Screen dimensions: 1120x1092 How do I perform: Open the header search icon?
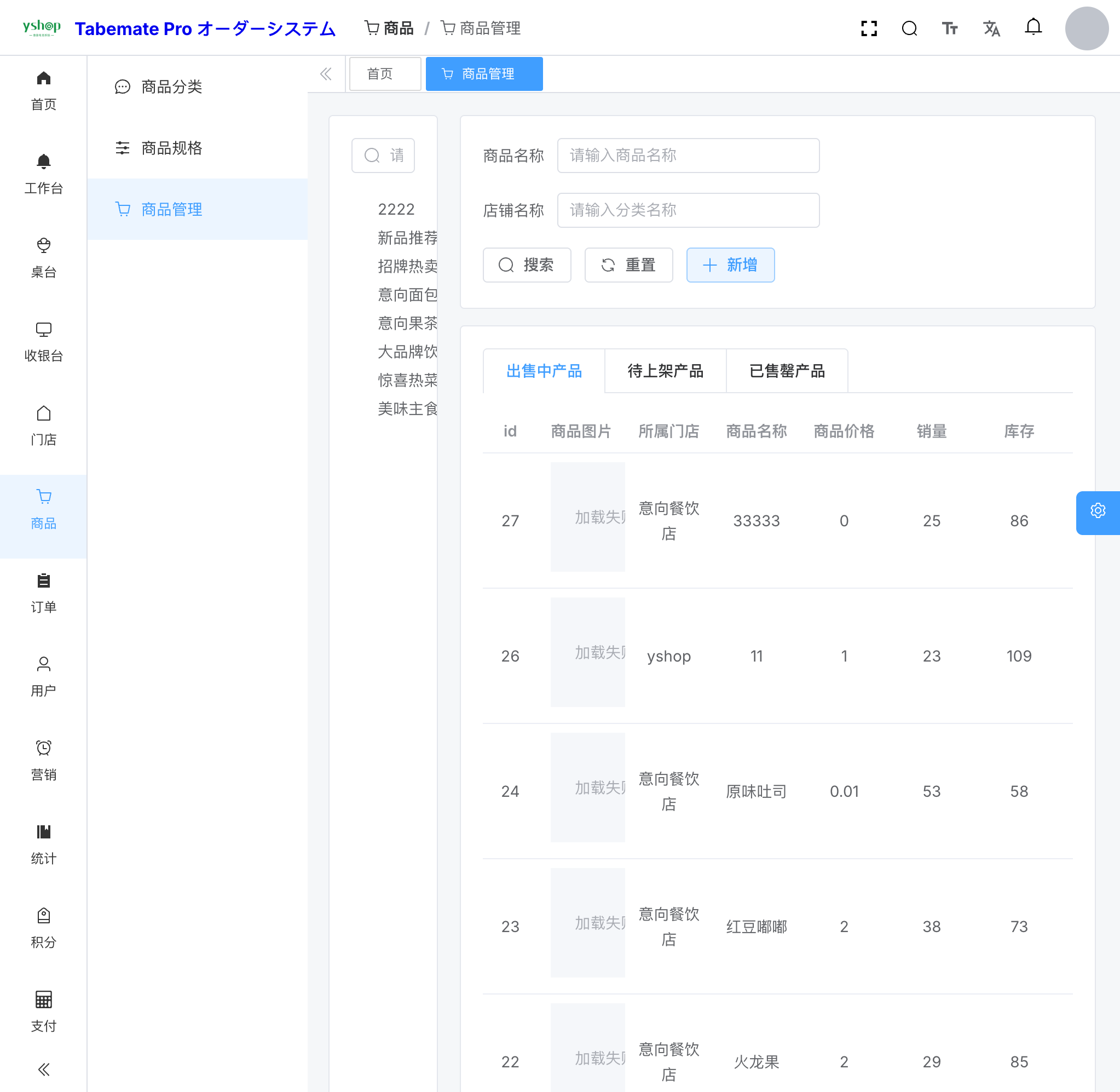pos(909,28)
